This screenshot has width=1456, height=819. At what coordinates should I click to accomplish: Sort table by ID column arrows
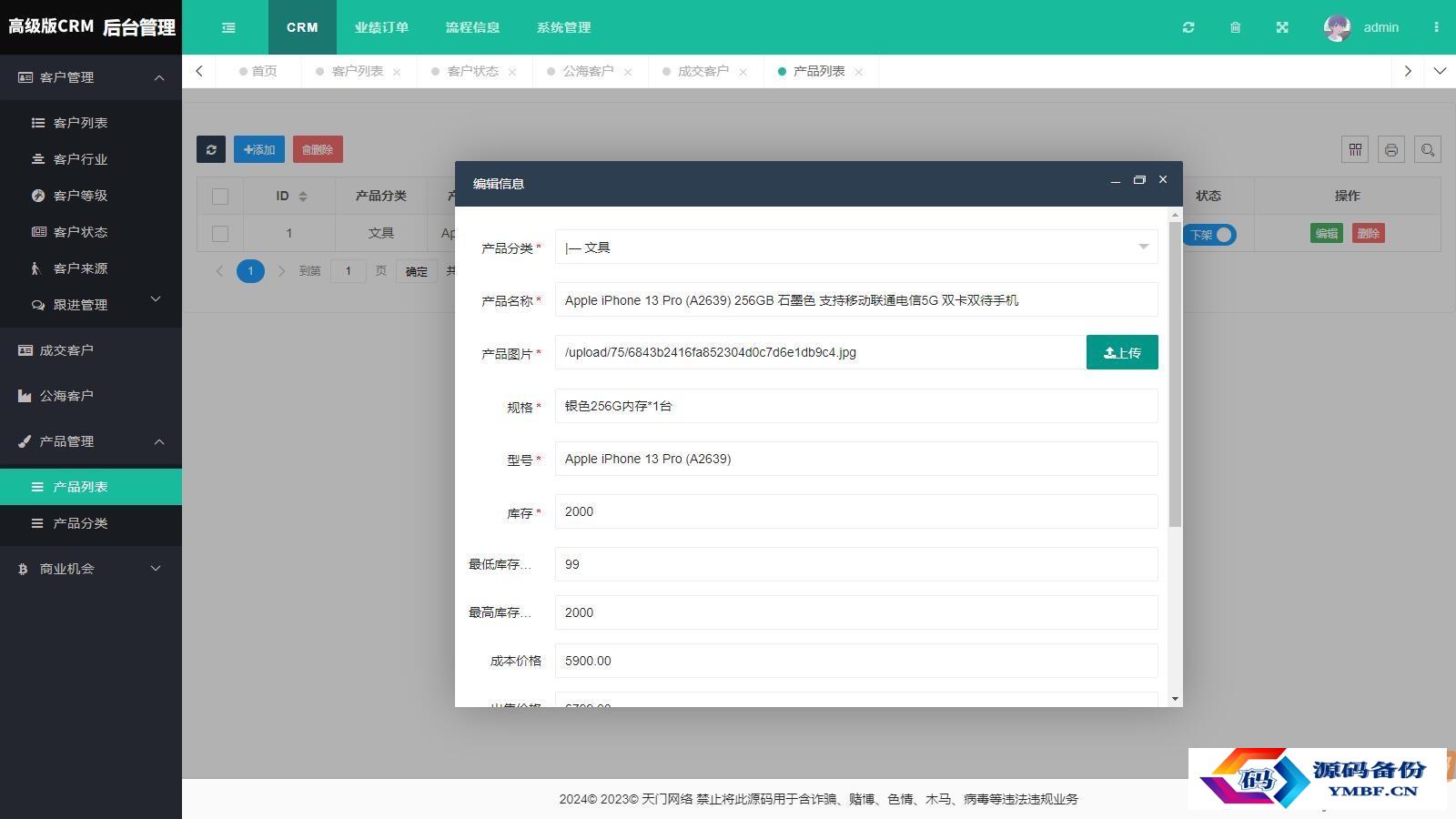pos(303,196)
